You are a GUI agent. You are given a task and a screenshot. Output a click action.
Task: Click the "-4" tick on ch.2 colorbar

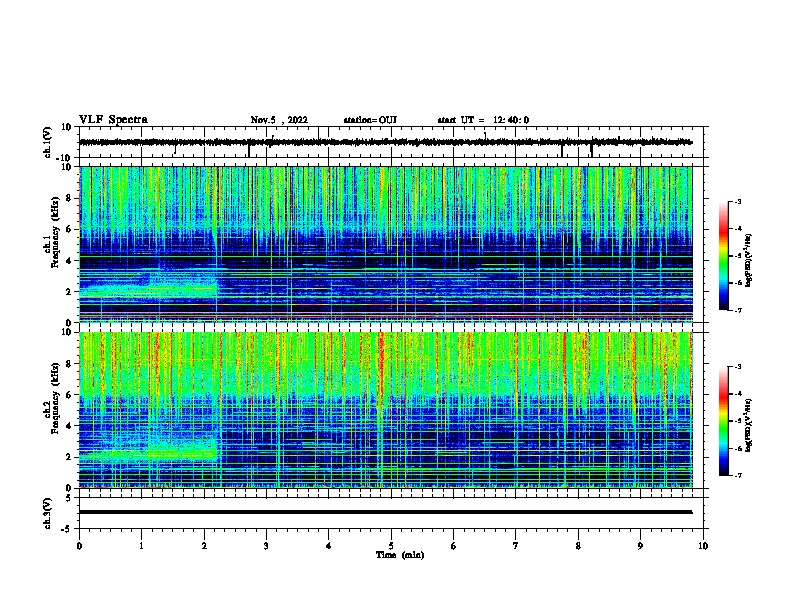tap(737, 394)
